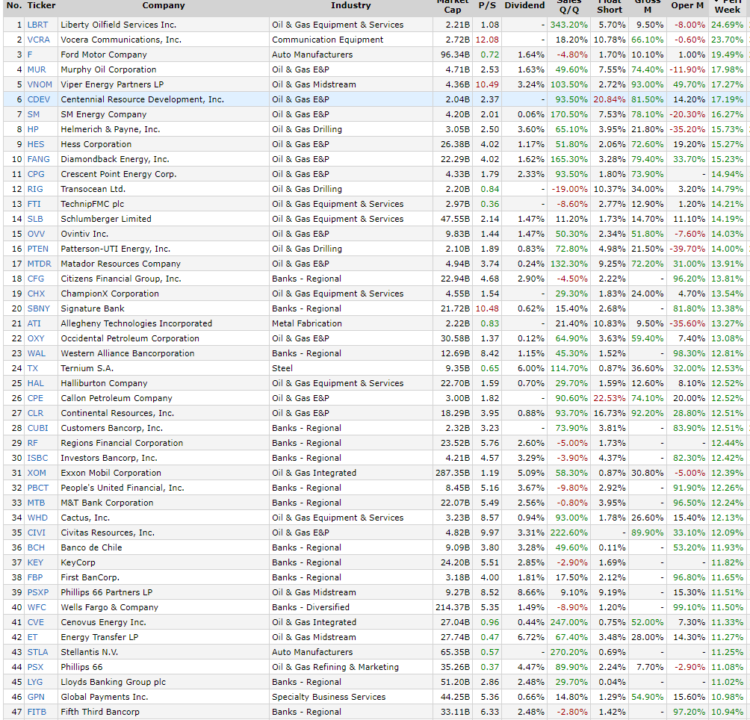750x720 pixels.
Task: Sort the table by the Industry column
Action: coord(351,5)
